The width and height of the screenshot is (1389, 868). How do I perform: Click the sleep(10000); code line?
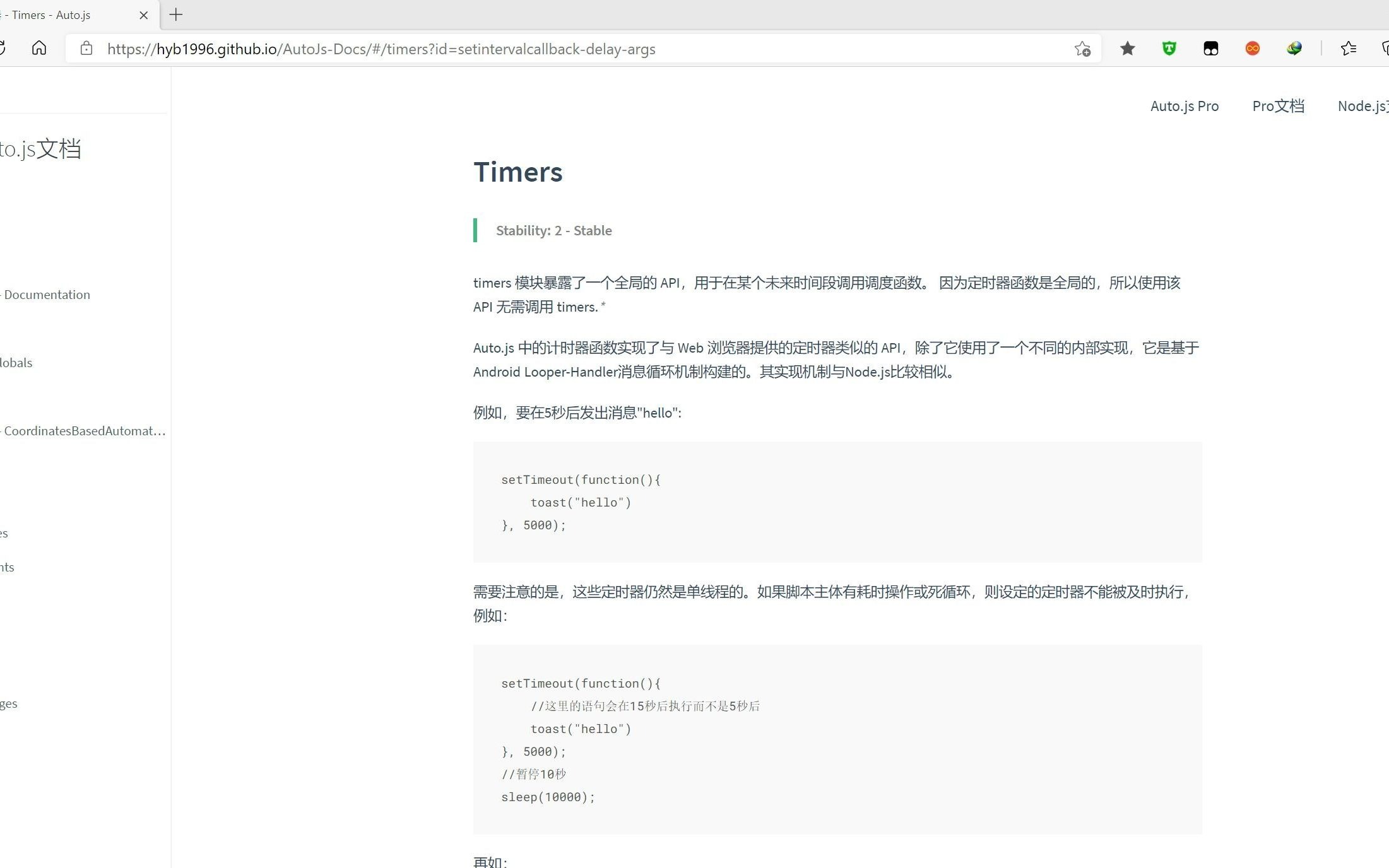pyautogui.click(x=548, y=797)
